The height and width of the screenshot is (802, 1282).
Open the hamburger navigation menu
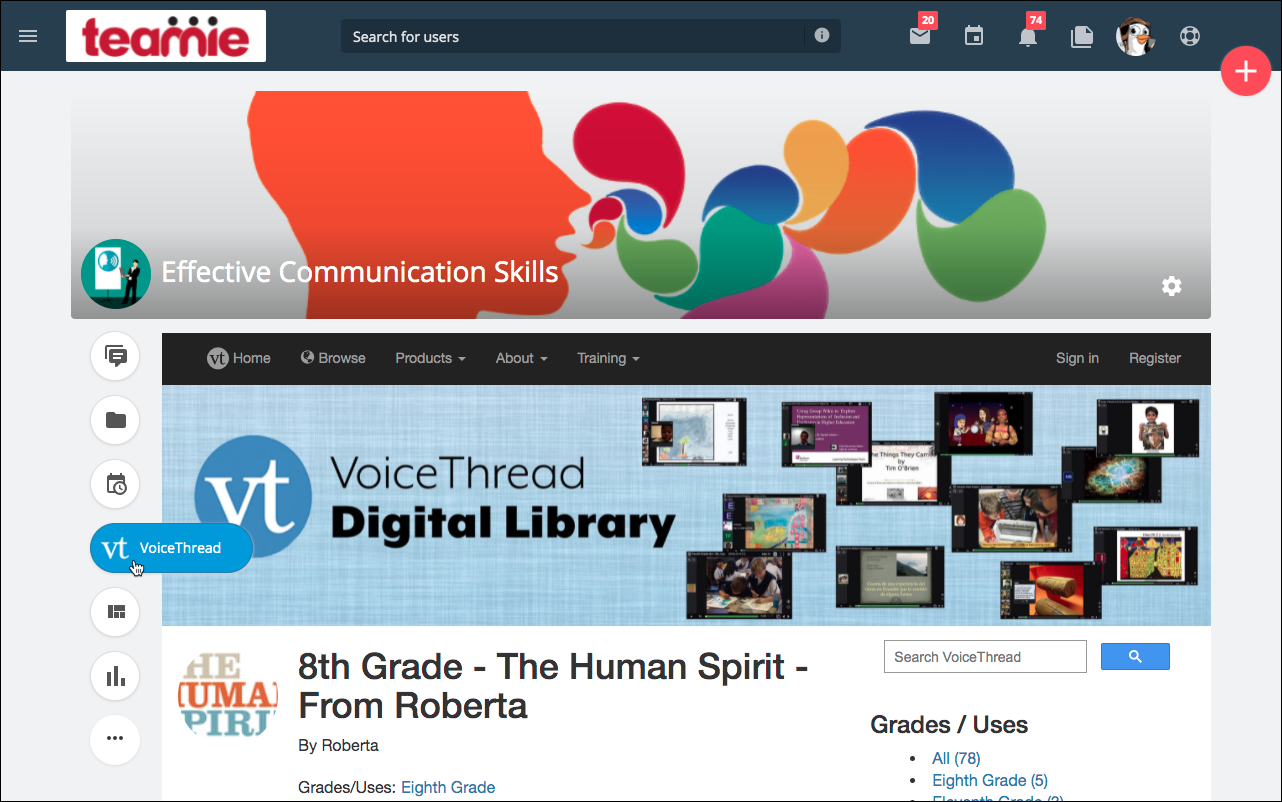click(28, 36)
